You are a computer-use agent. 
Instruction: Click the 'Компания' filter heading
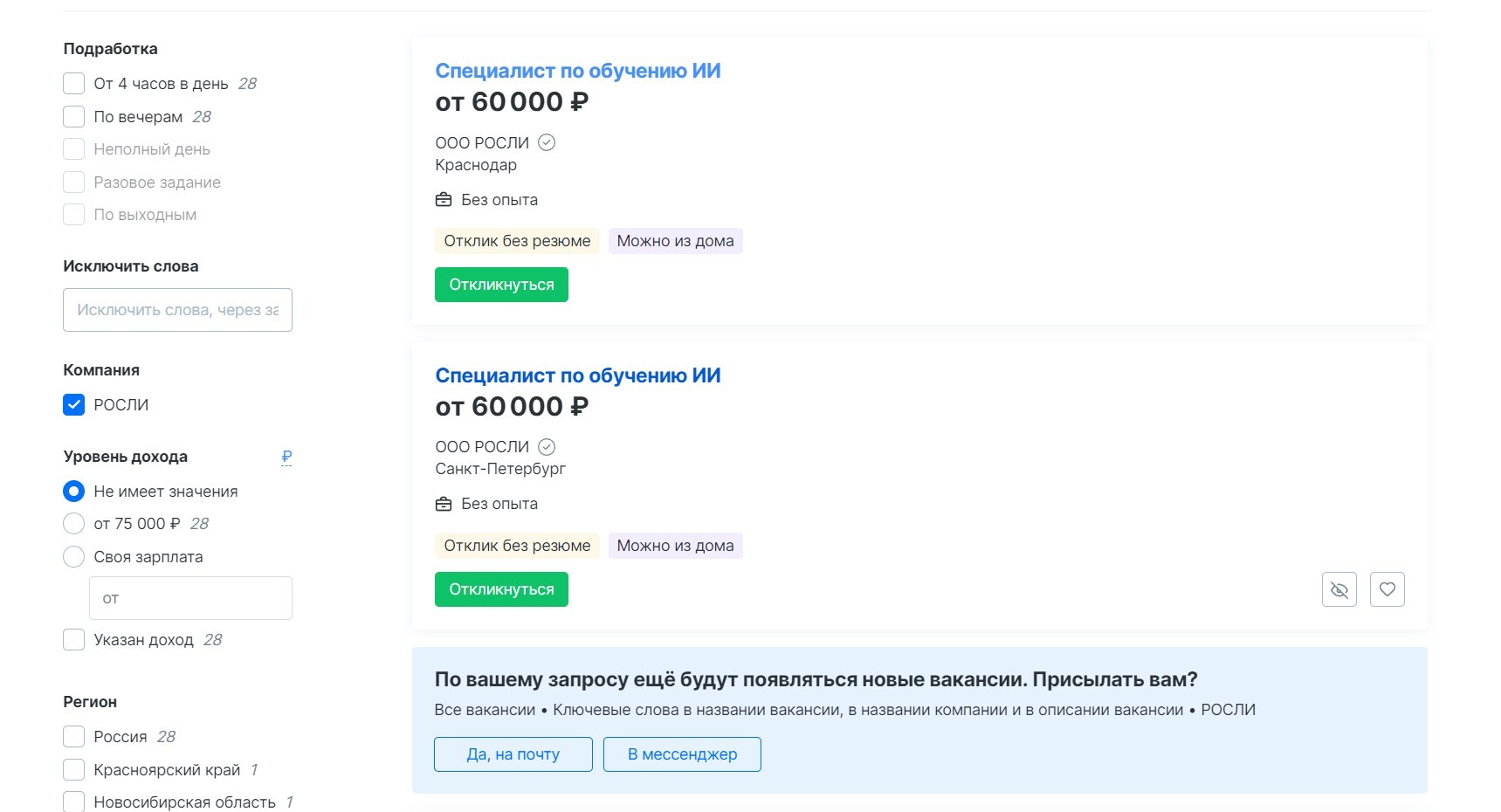point(101,370)
